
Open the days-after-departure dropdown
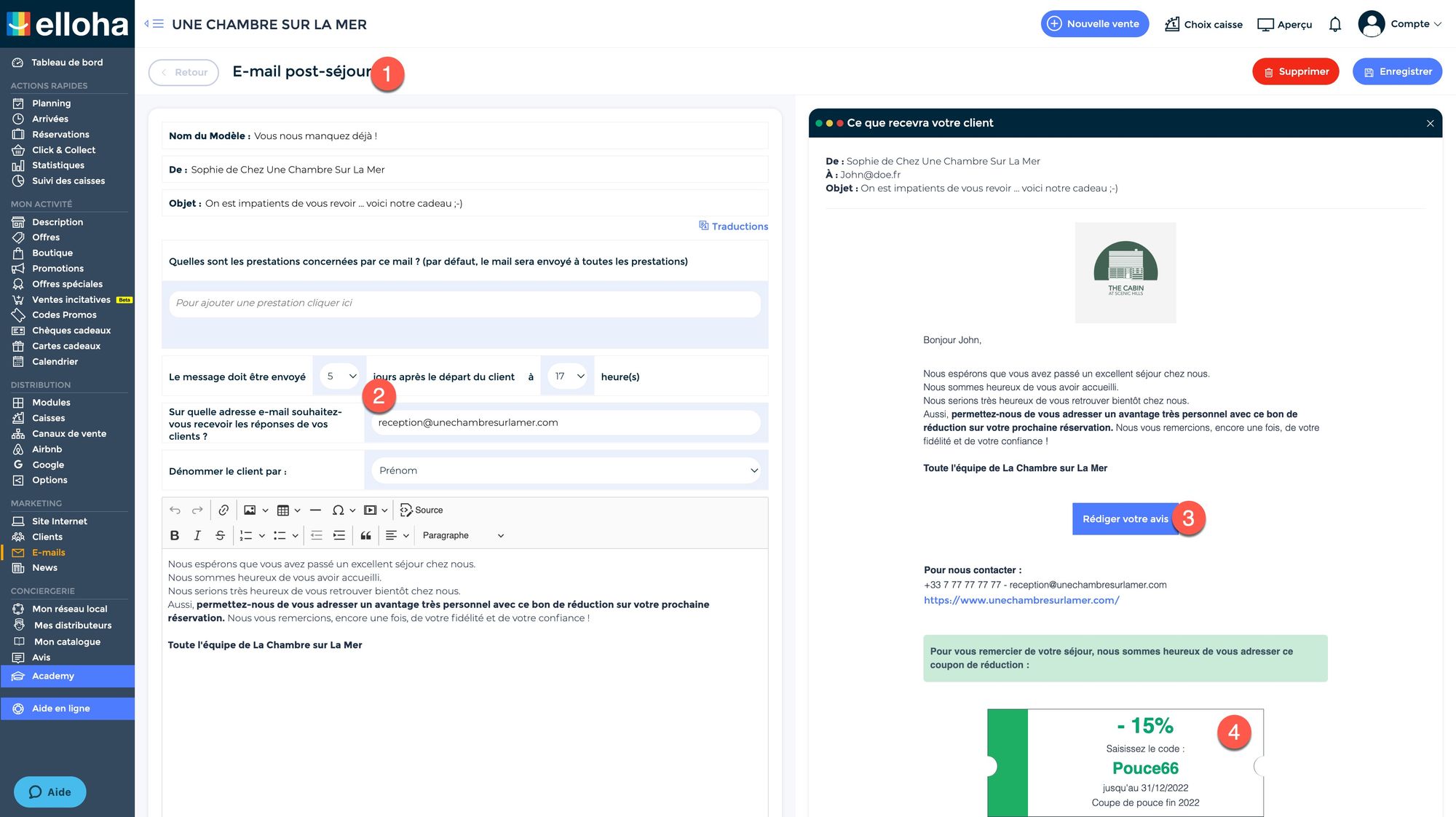click(341, 376)
